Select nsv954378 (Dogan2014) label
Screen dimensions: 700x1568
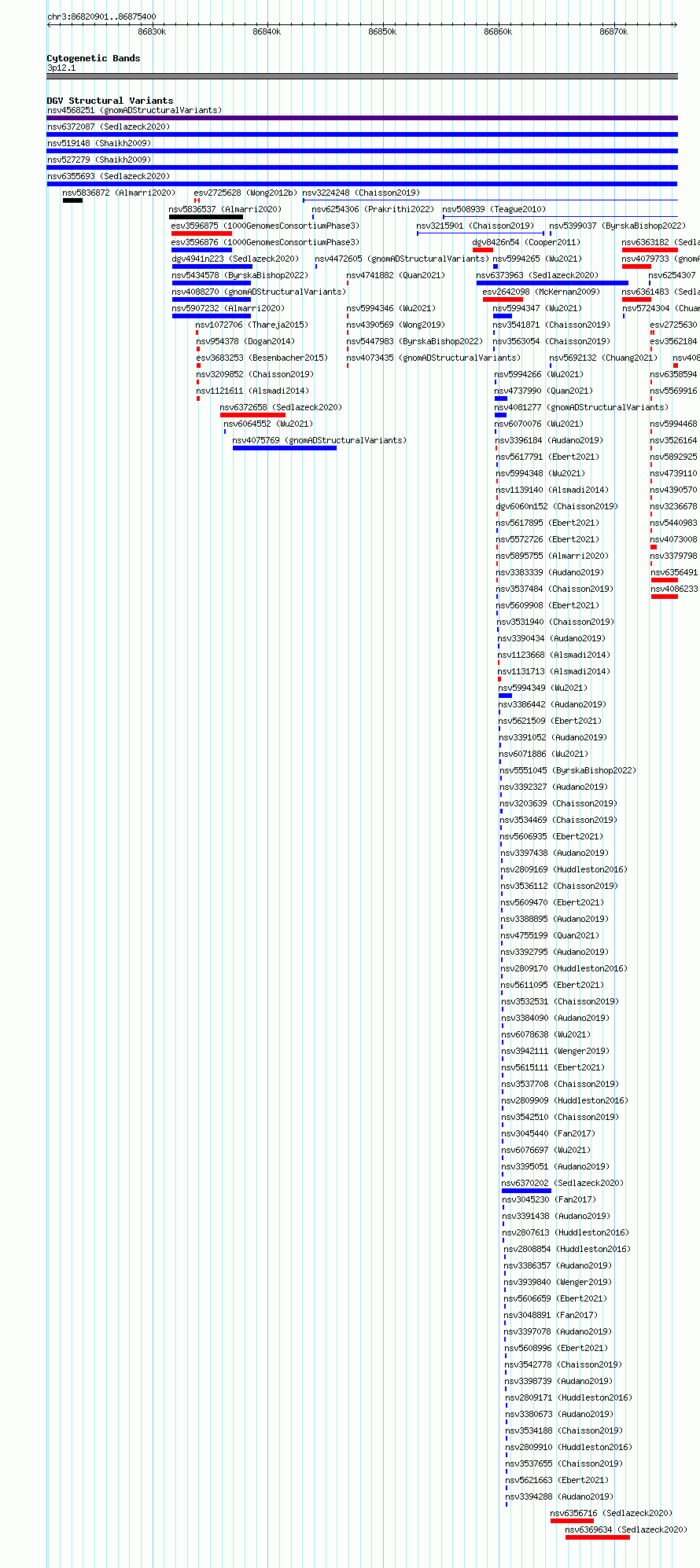(x=245, y=341)
